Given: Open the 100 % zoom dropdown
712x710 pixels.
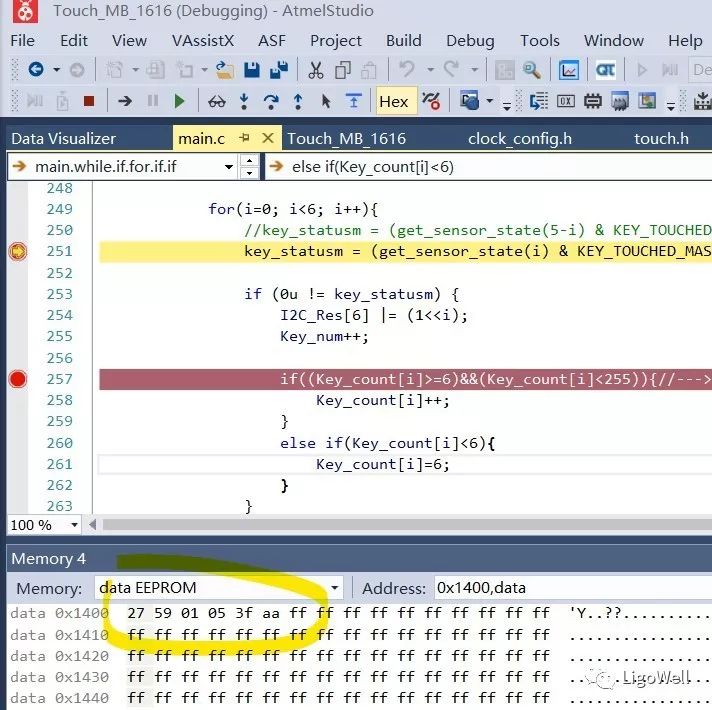Looking at the screenshot, I should (x=74, y=525).
